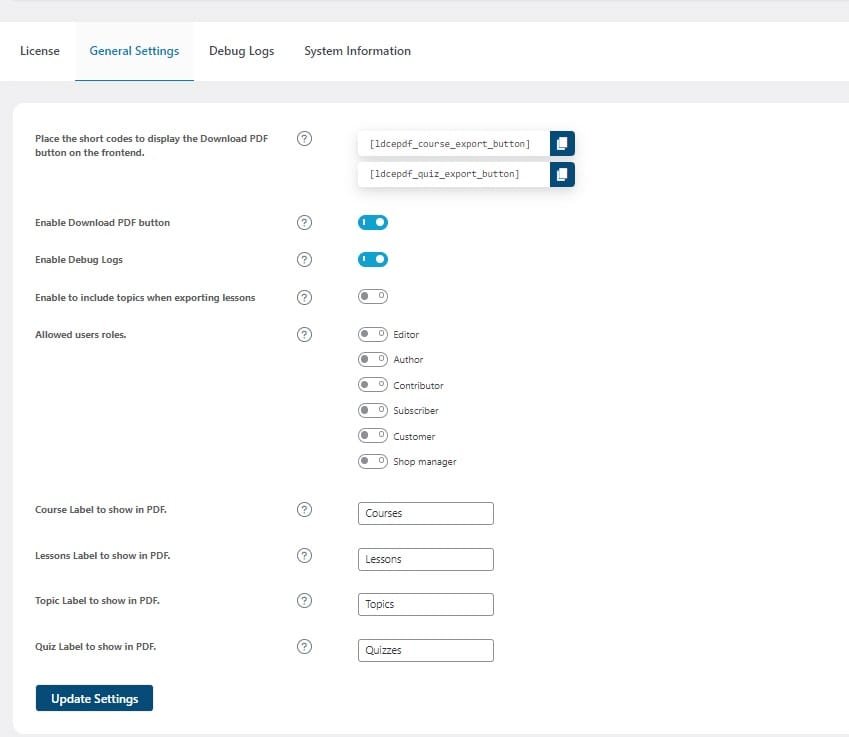Enable the Subscriber role switch
This screenshot has width=849, height=737.
373,410
